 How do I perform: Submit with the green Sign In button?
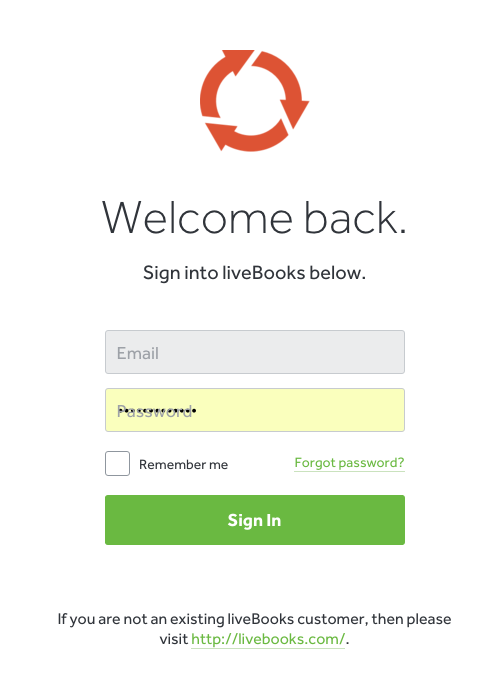point(255,520)
